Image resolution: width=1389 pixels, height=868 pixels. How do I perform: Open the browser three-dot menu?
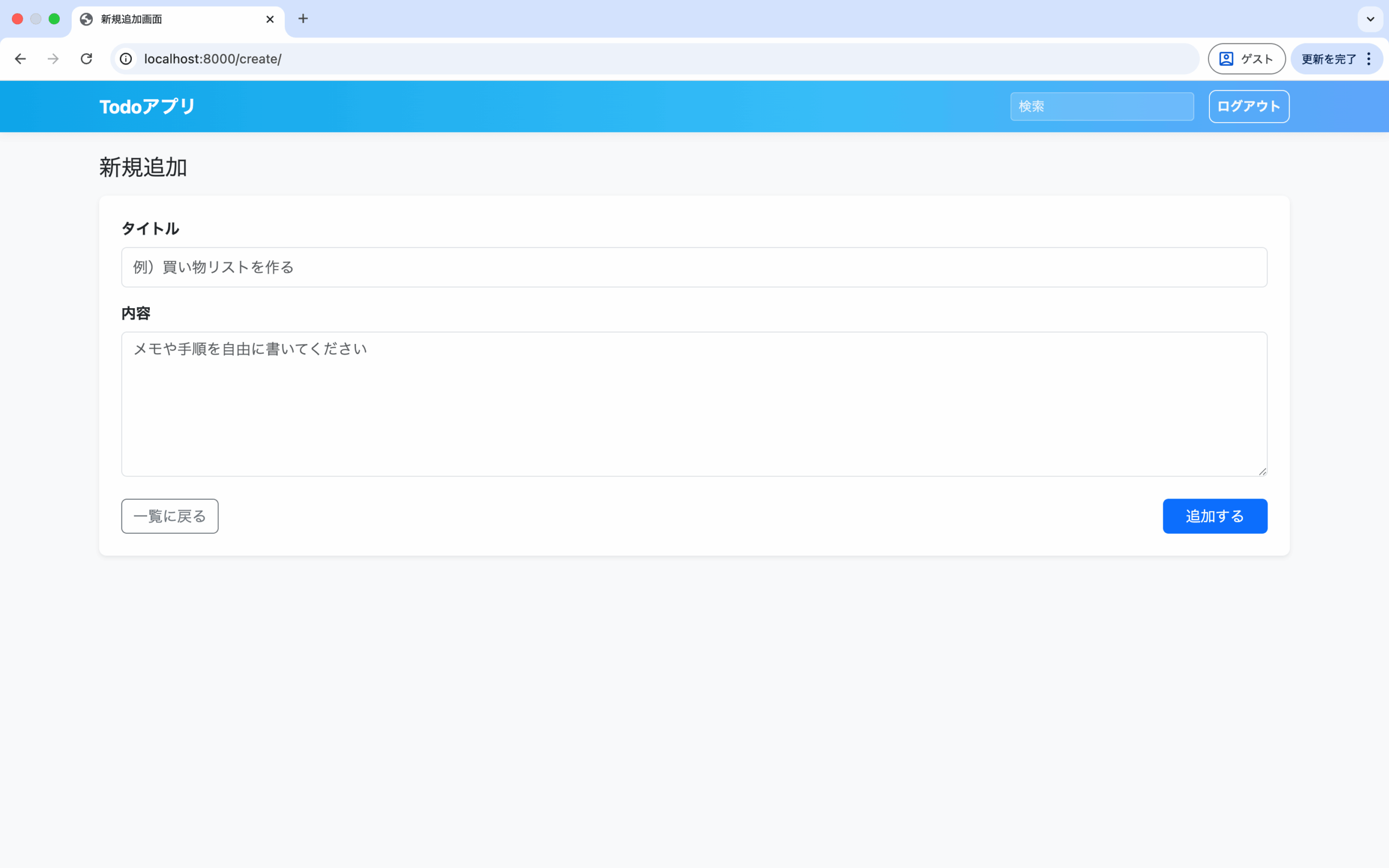tap(1369, 59)
